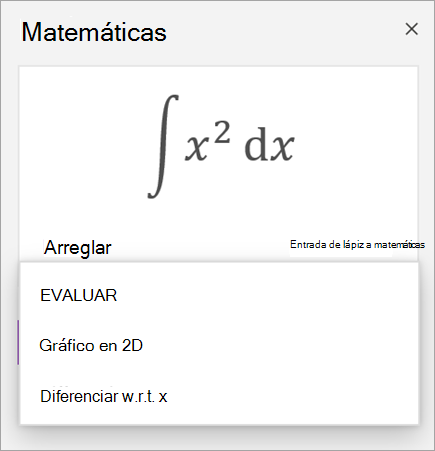Click Entrada de lápiz a matemáticas
435x451 pixels.
coord(357,245)
